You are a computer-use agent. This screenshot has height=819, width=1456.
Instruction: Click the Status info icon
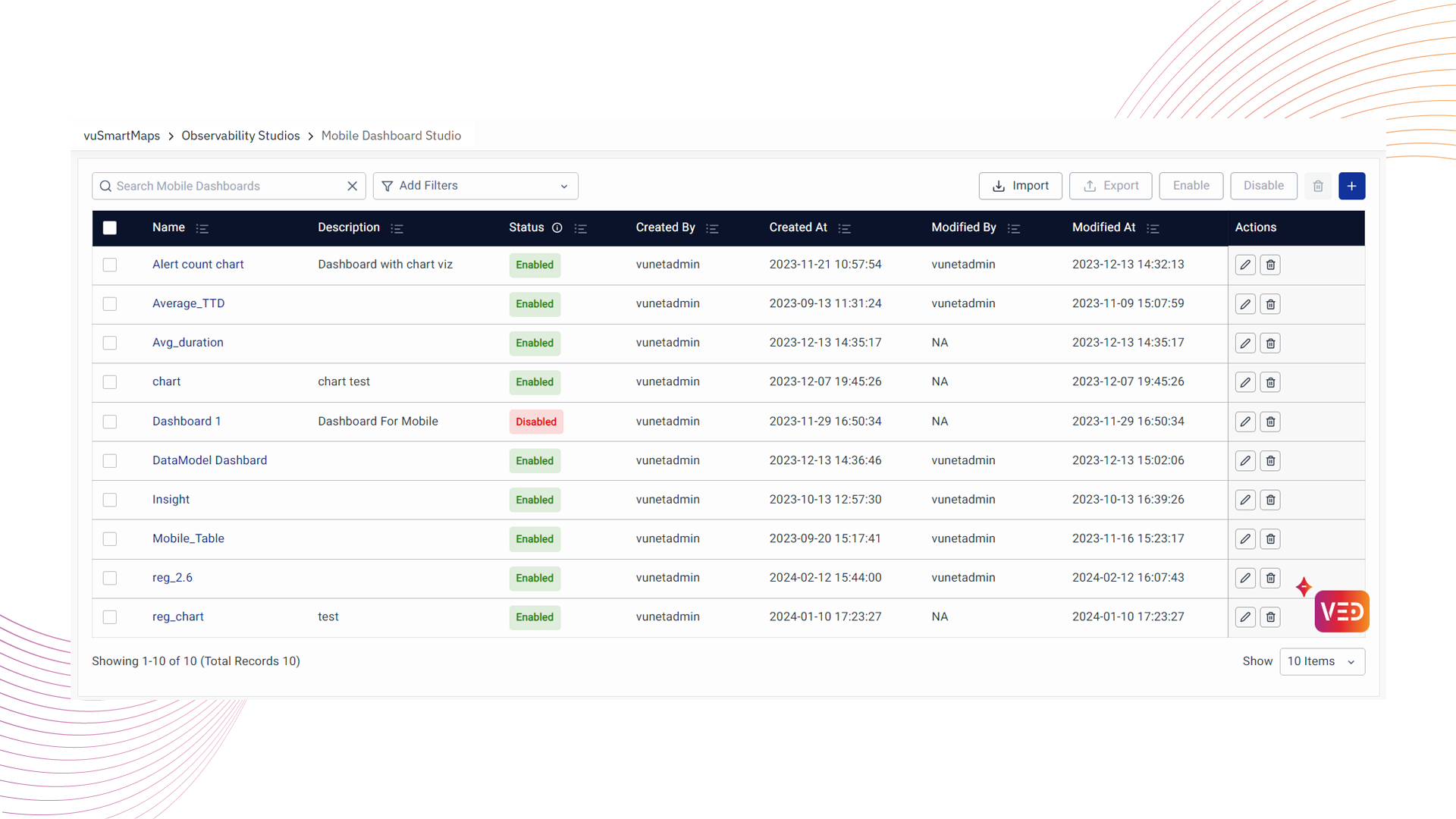coord(557,227)
